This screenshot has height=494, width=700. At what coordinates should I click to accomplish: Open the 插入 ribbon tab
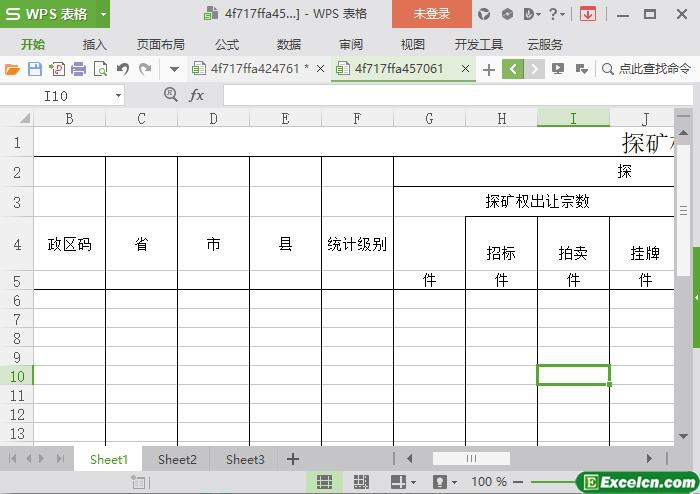click(x=94, y=45)
